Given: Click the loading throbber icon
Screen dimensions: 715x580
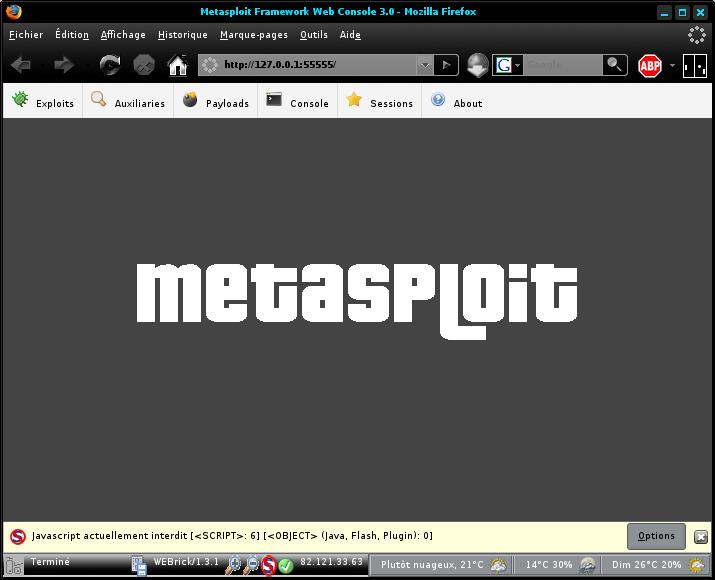Looking at the screenshot, I should [696, 35].
